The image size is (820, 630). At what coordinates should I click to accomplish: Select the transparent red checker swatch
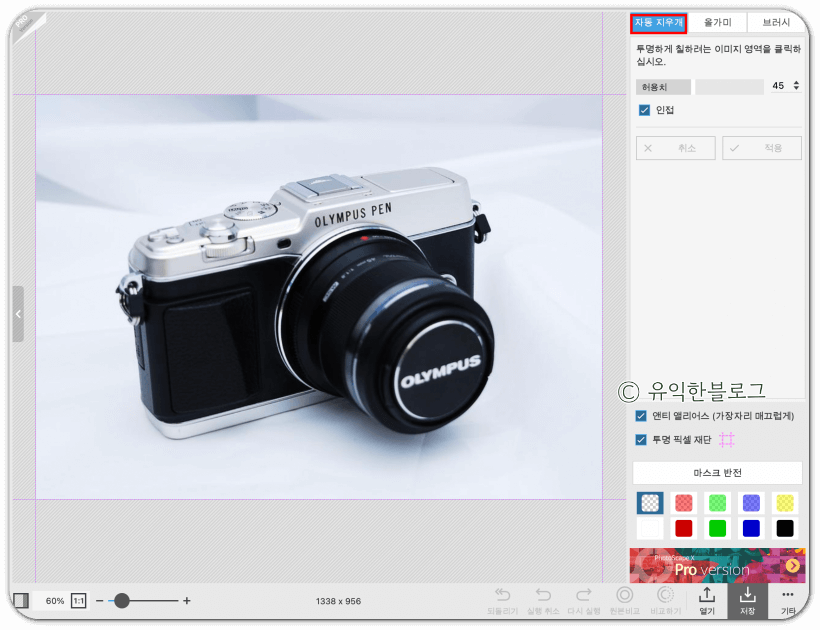point(684,503)
